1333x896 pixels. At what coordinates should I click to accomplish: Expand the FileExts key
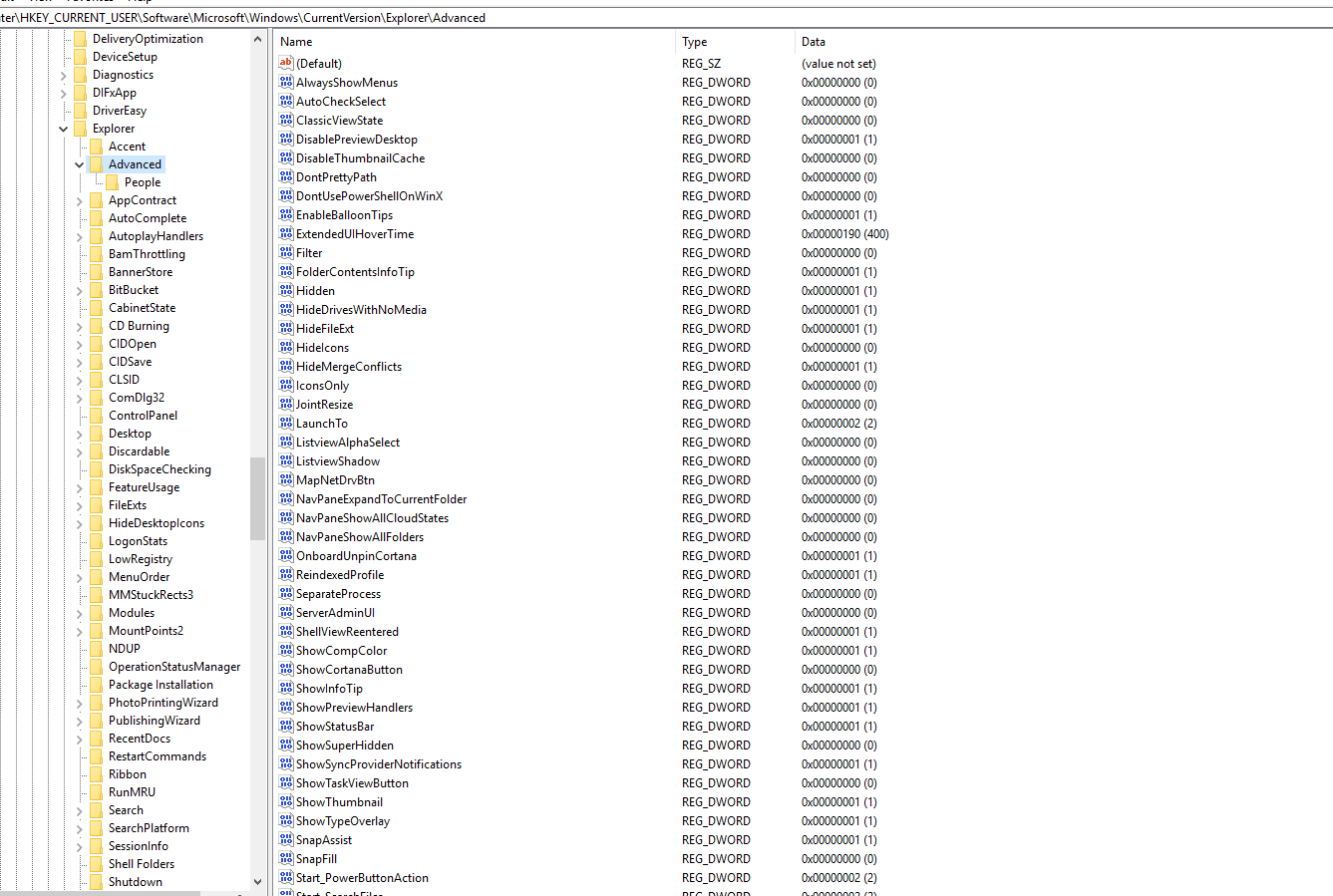[80, 505]
